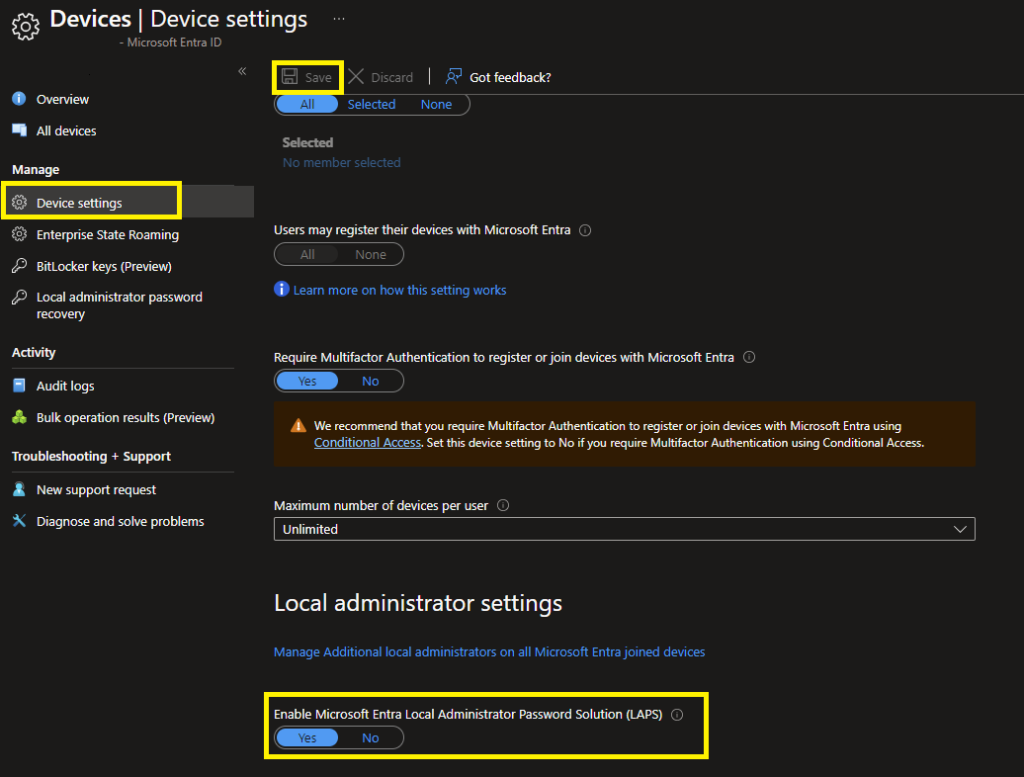Click the info icon beside Require Multifactor Authentication
This screenshot has width=1024, height=777.
749,357
